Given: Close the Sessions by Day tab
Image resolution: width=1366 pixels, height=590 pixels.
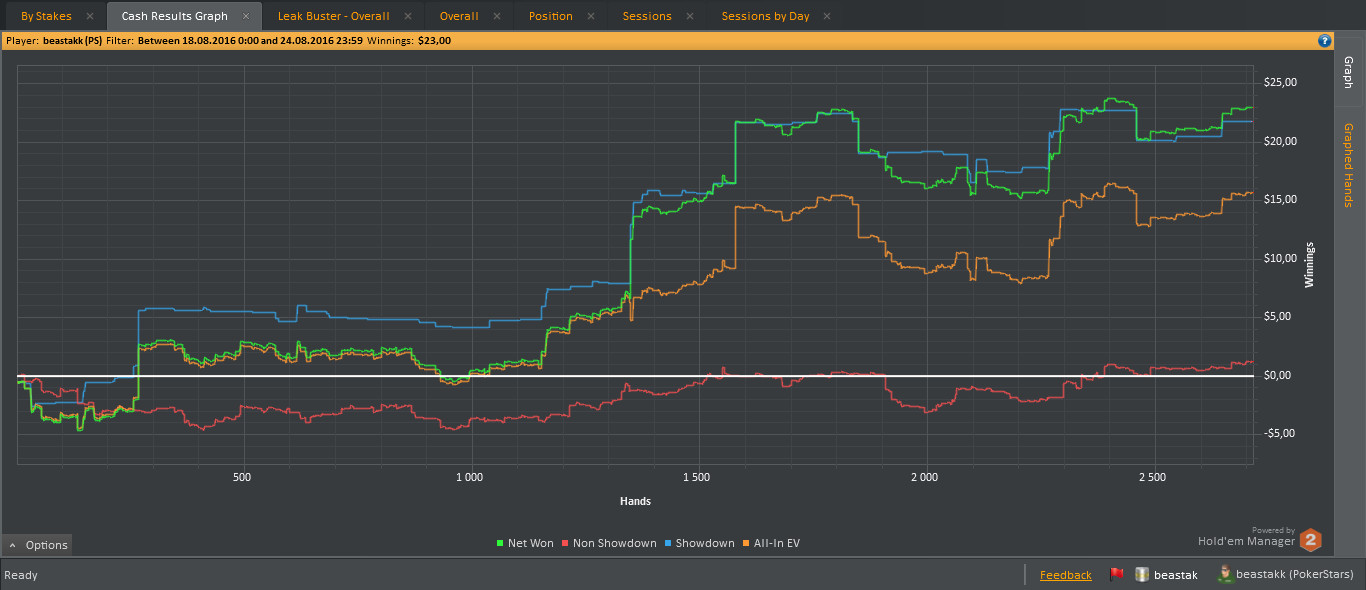Looking at the screenshot, I should (827, 16).
